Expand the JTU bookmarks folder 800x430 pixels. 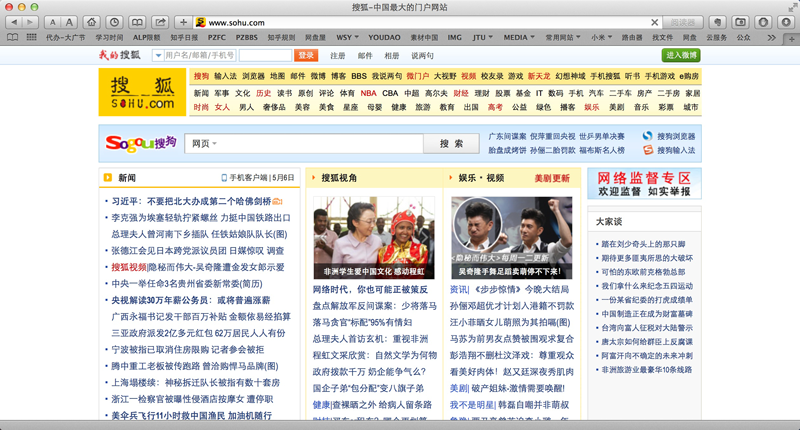coord(482,37)
